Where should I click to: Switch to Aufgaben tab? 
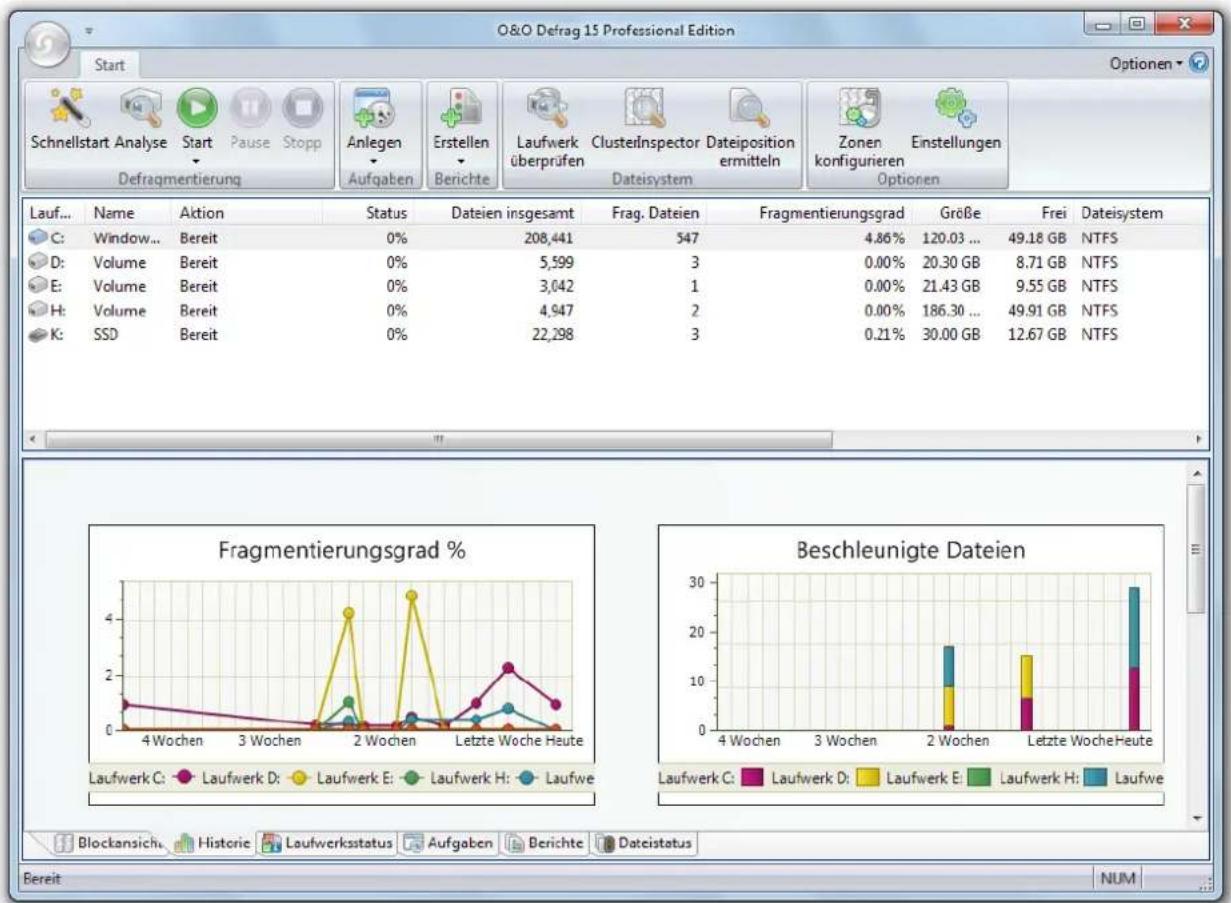click(x=449, y=843)
